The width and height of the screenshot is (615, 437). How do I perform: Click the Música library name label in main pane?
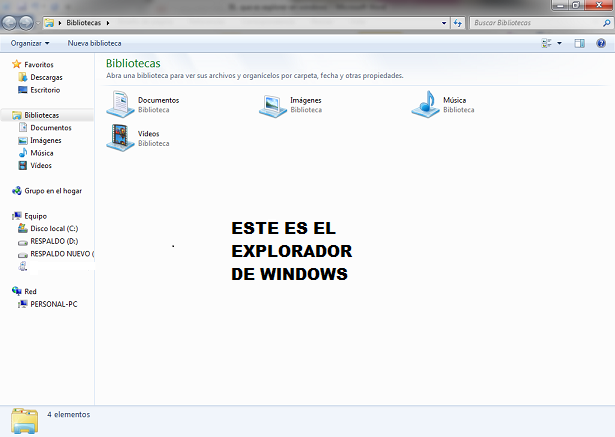[x=455, y=100]
